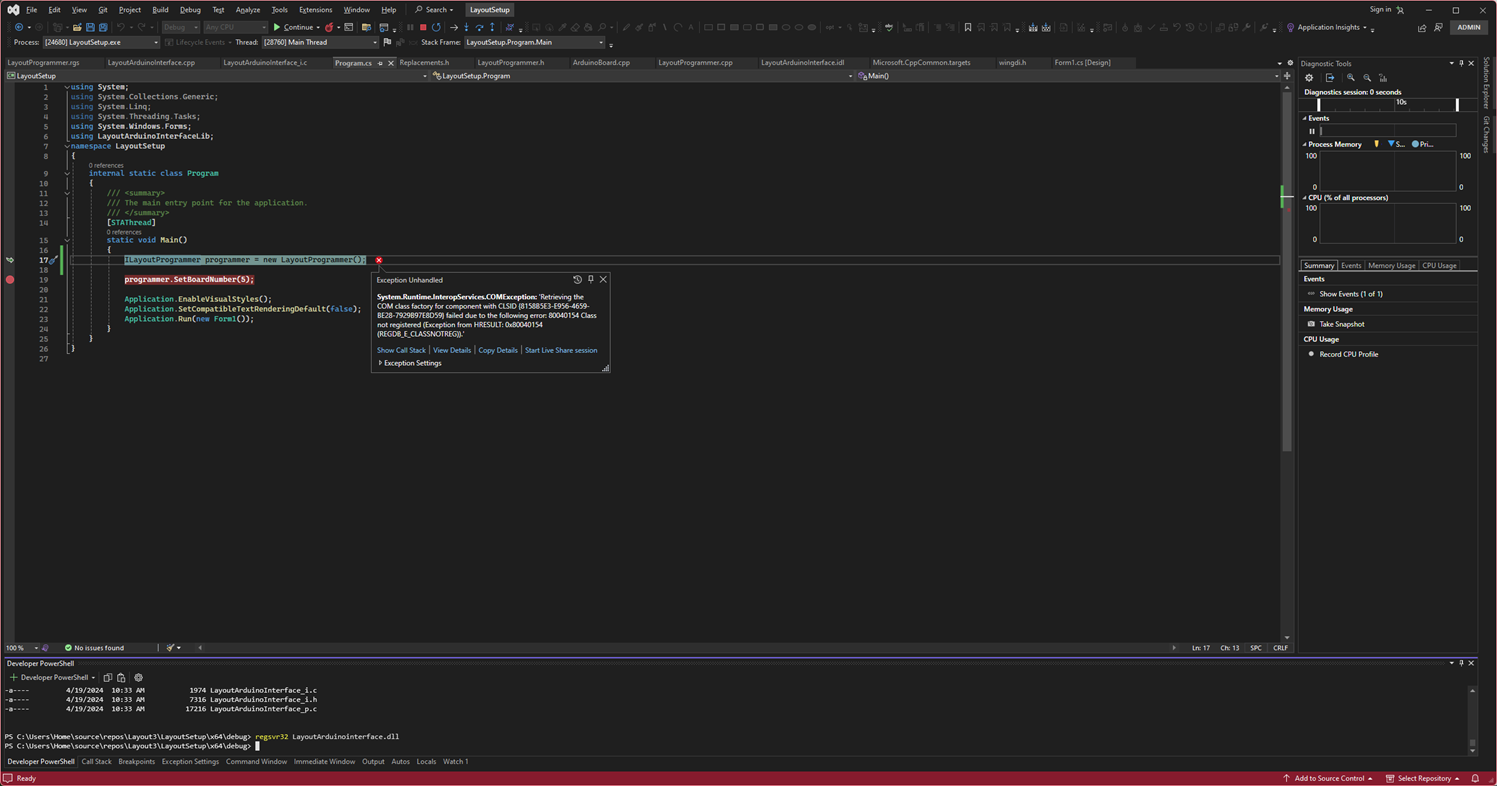The width and height of the screenshot is (1498, 787).
Task: Click the Save All files icon
Action: [103, 27]
